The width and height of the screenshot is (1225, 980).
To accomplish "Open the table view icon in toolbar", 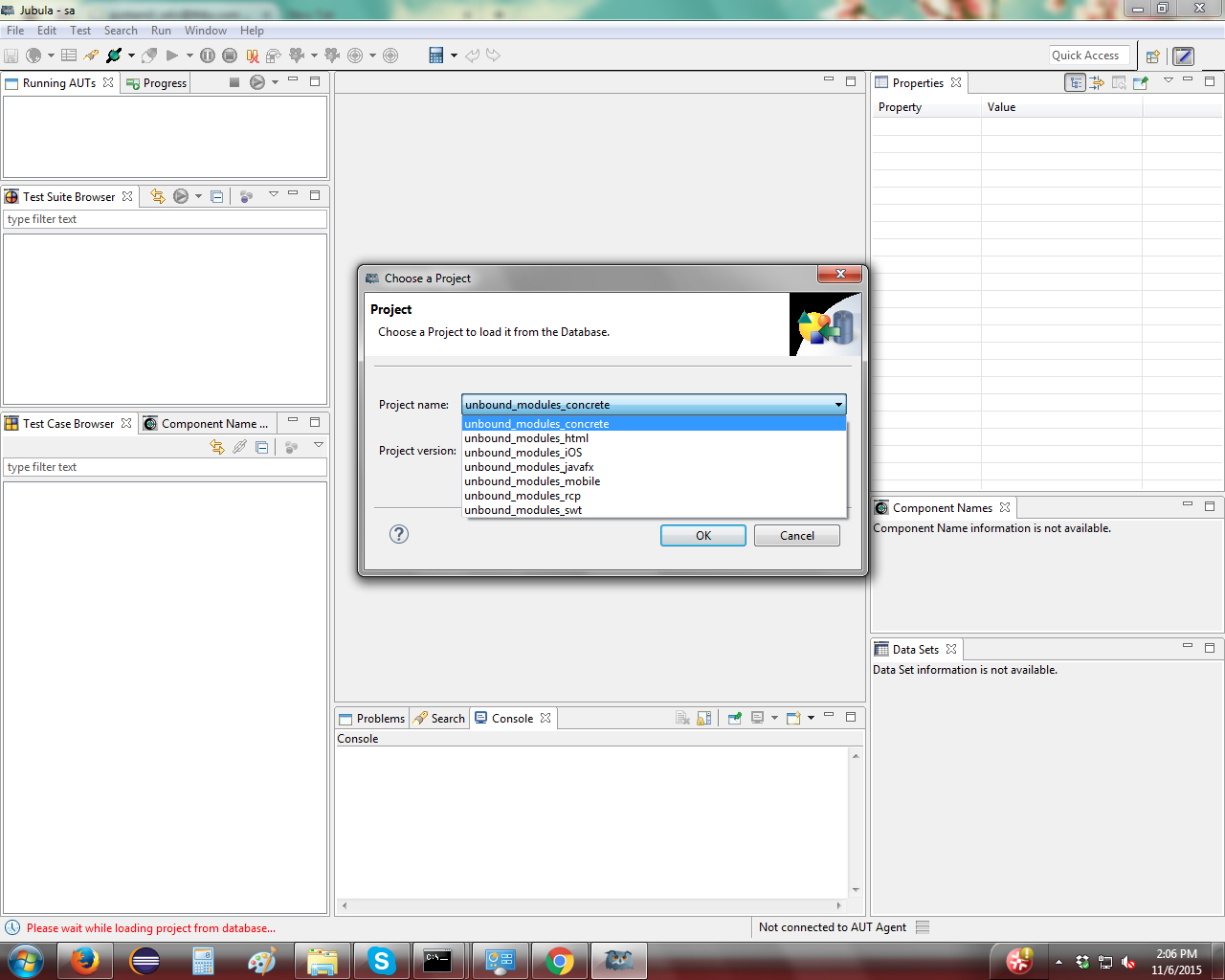I will pos(69,56).
